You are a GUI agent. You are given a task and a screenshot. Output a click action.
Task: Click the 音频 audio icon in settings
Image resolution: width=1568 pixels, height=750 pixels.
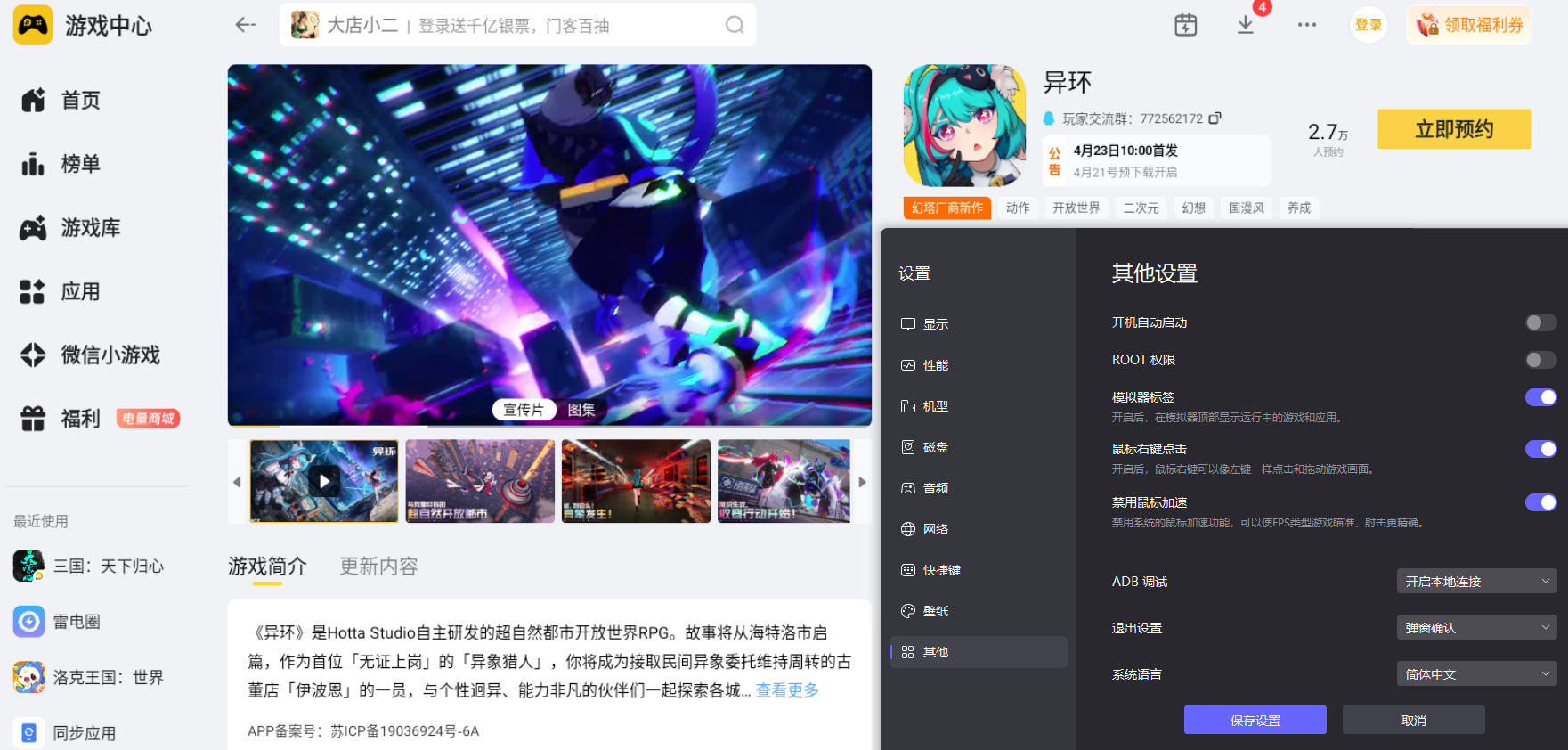(x=908, y=488)
